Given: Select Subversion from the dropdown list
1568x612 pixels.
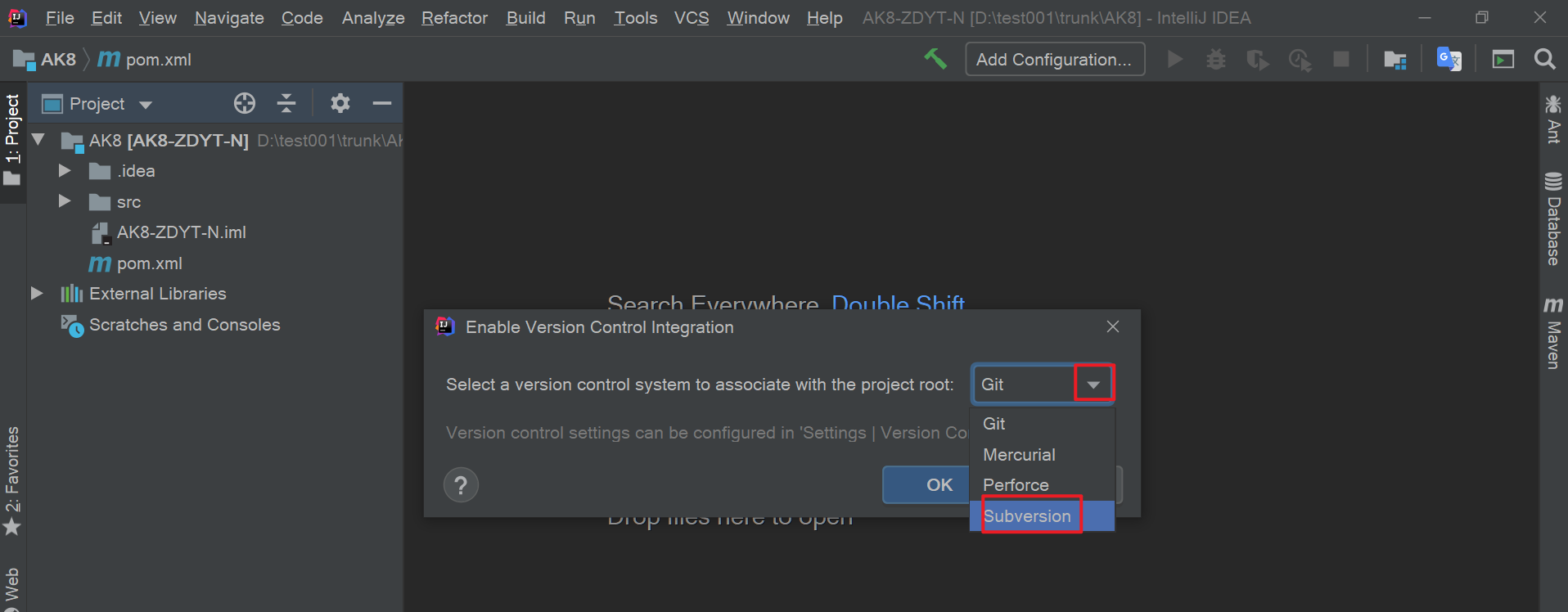Looking at the screenshot, I should pyautogui.click(x=1042, y=516).
